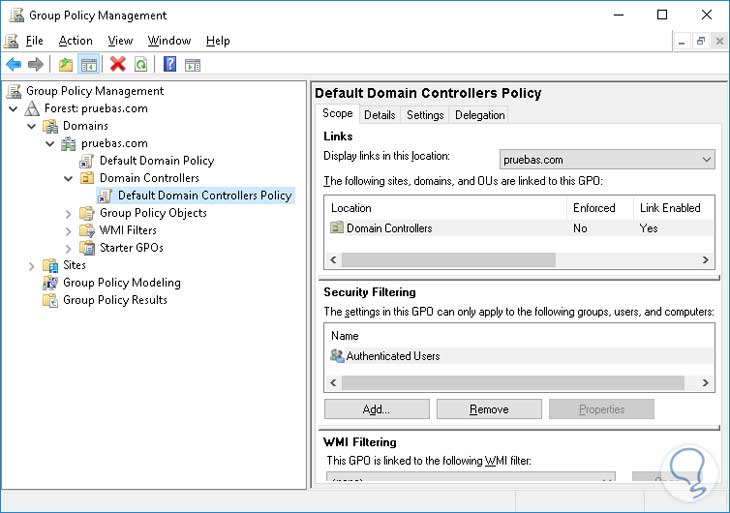Open the 'Display links in this location' dropdown
The width and height of the screenshot is (730, 513).
coord(607,159)
